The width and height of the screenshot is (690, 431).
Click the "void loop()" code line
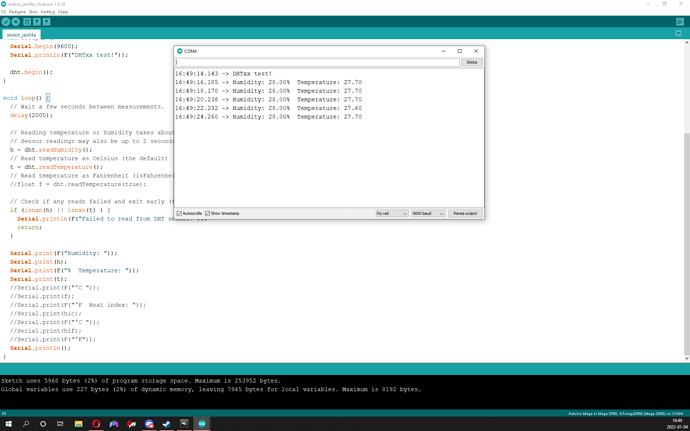[x=26, y=98]
